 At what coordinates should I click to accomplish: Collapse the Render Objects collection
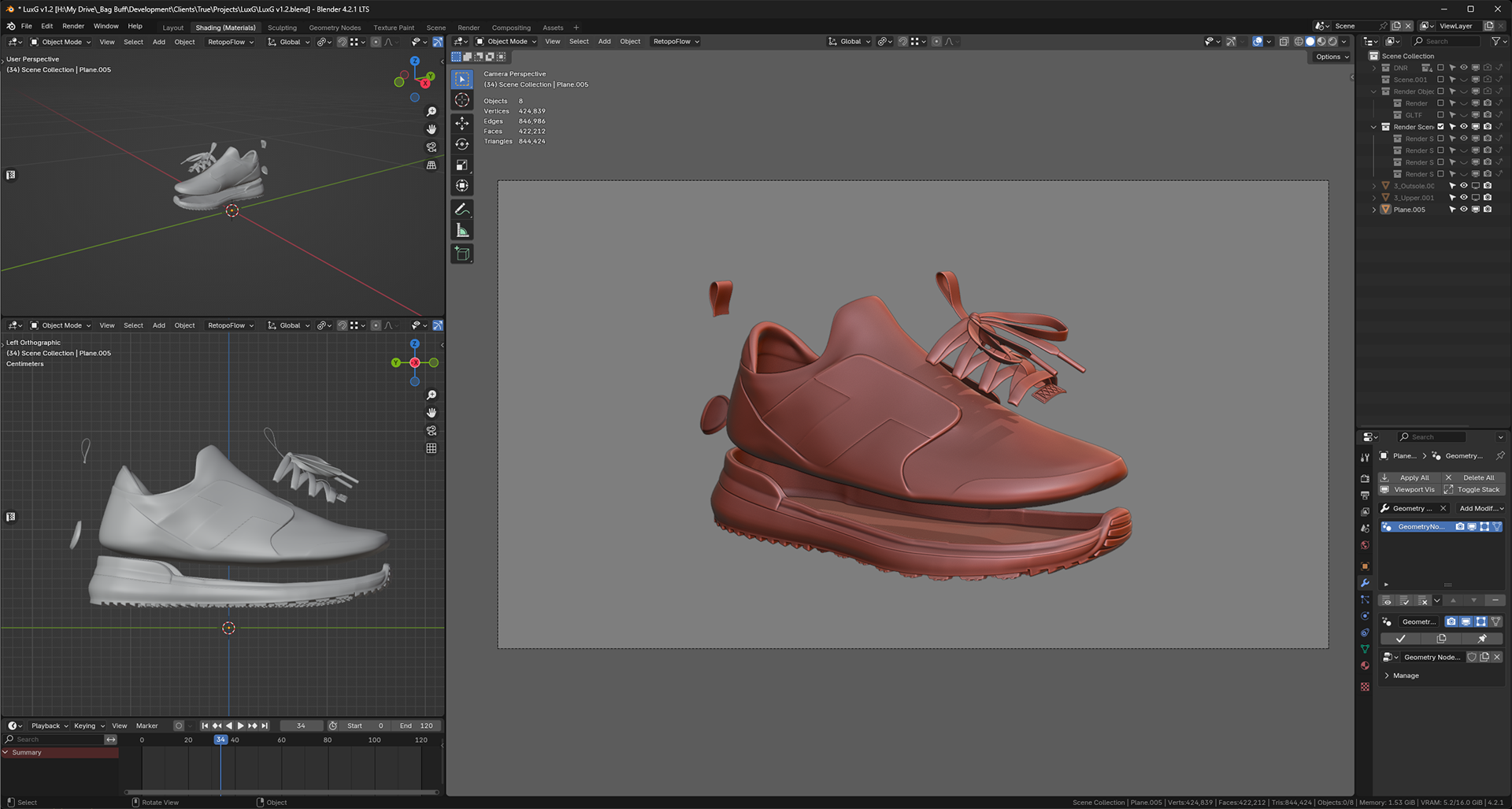coord(1374,91)
